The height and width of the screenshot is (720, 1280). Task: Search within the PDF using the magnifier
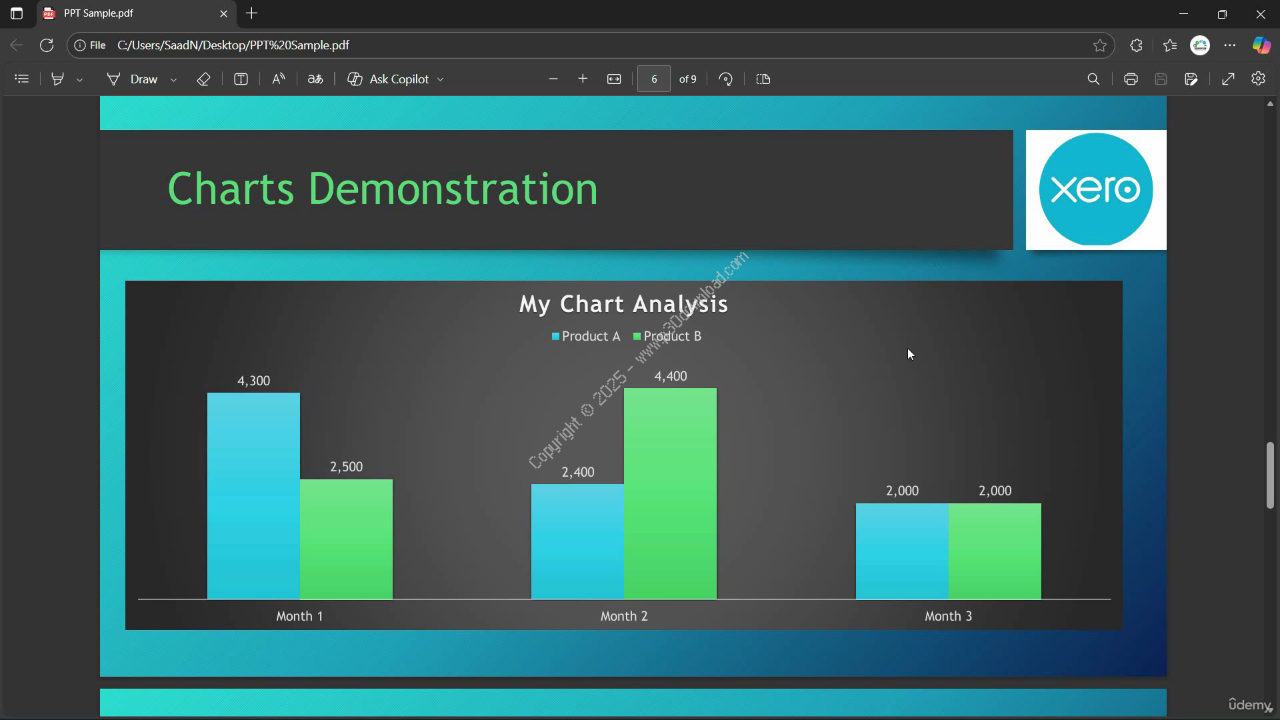(1093, 79)
